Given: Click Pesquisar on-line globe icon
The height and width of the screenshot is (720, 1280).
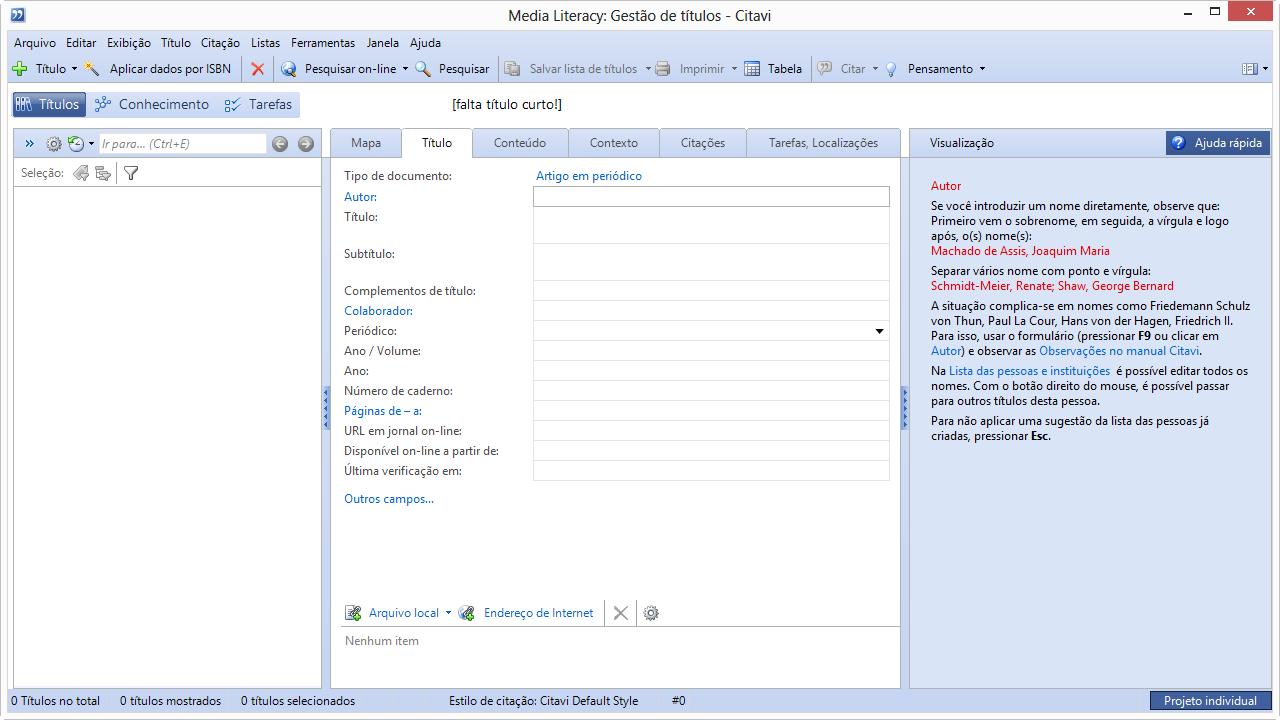Looking at the screenshot, I should coord(289,69).
